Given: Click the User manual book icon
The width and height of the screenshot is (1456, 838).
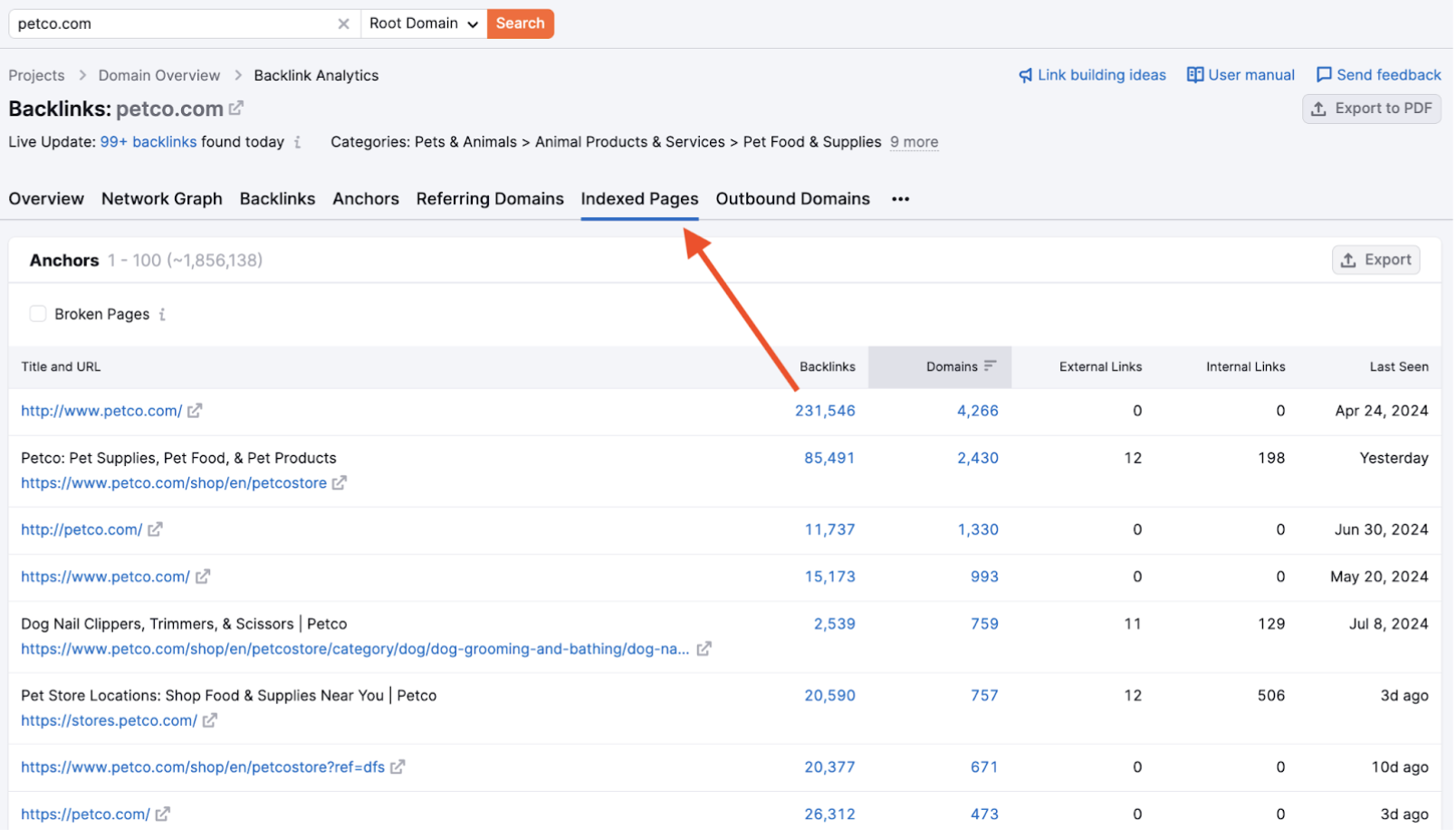Looking at the screenshot, I should click(x=1195, y=75).
